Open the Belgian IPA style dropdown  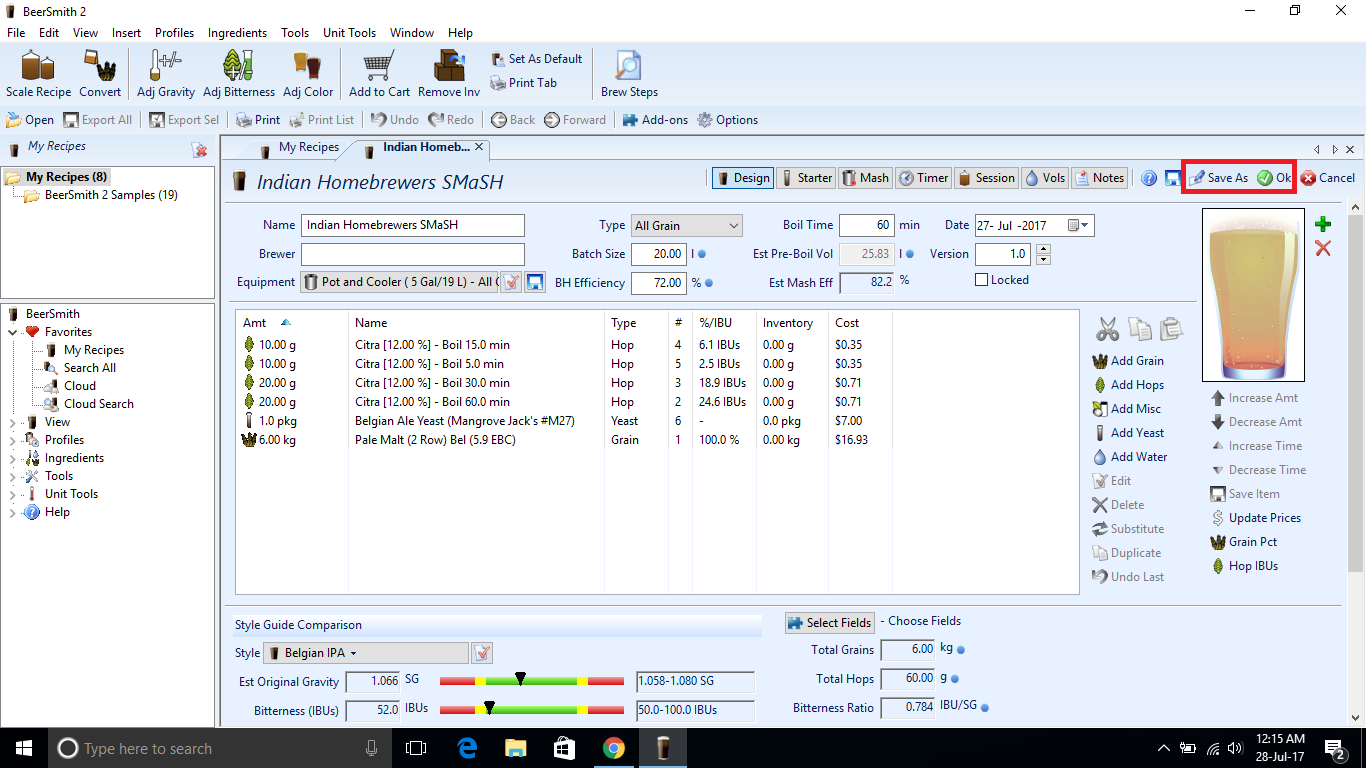click(x=366, y=653)
